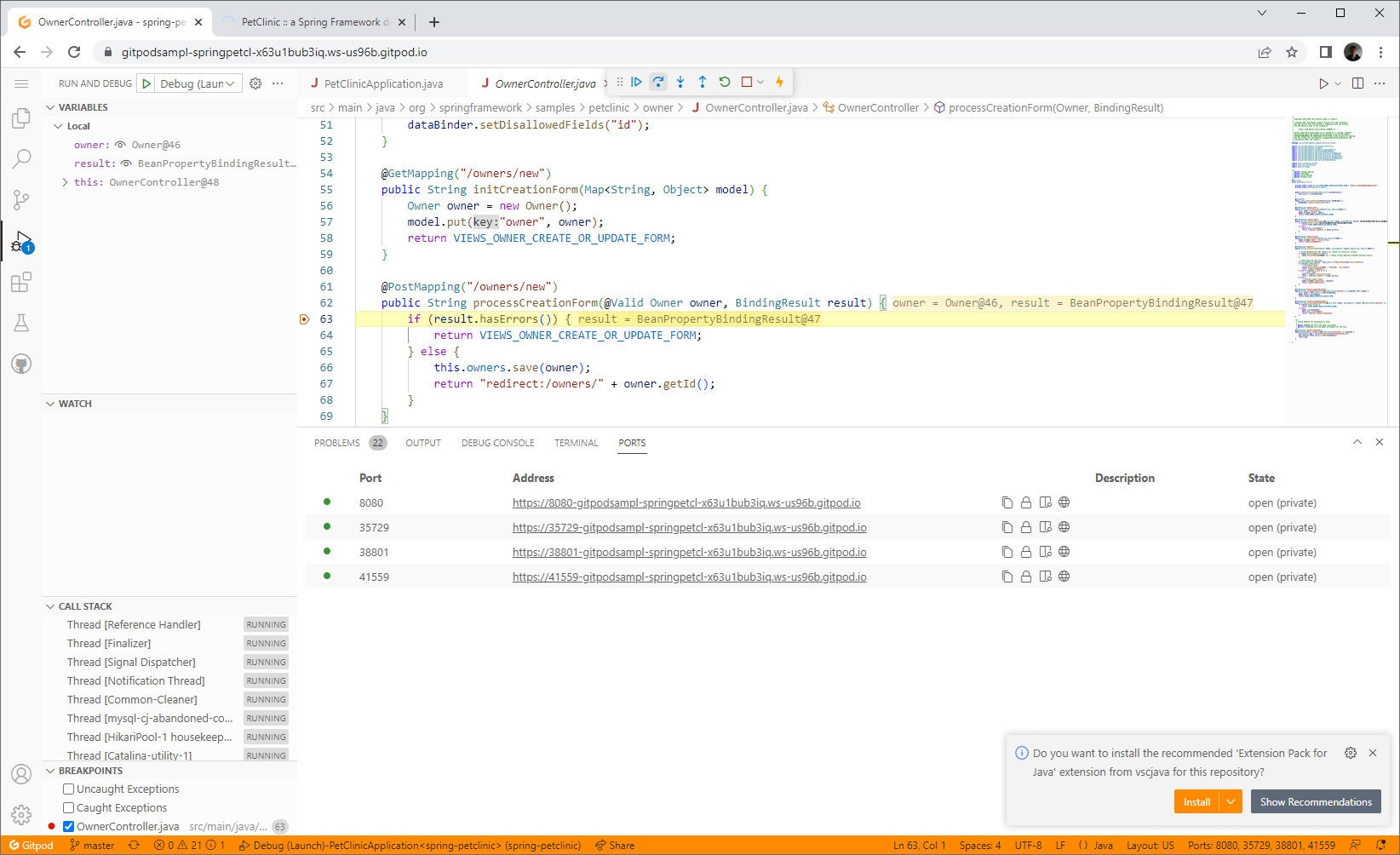The image size is (1400, 855).
Task: Open the 35729 port address link
Action: click(689, 527)
